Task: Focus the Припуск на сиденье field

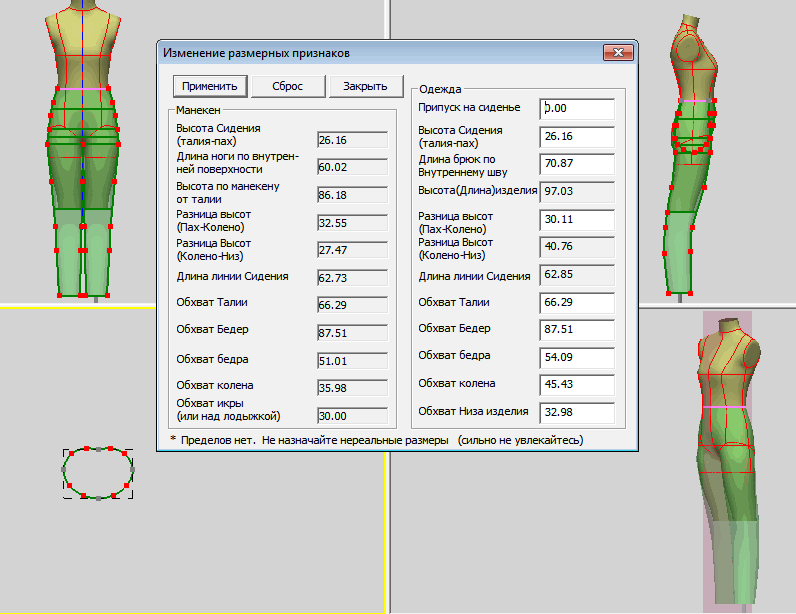Action: click(577, 108)
